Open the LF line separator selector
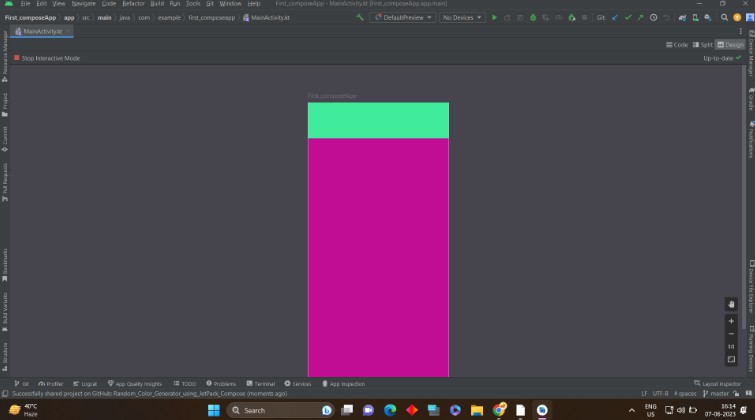Viewport: 755px width, 420px height. (644, 394)
